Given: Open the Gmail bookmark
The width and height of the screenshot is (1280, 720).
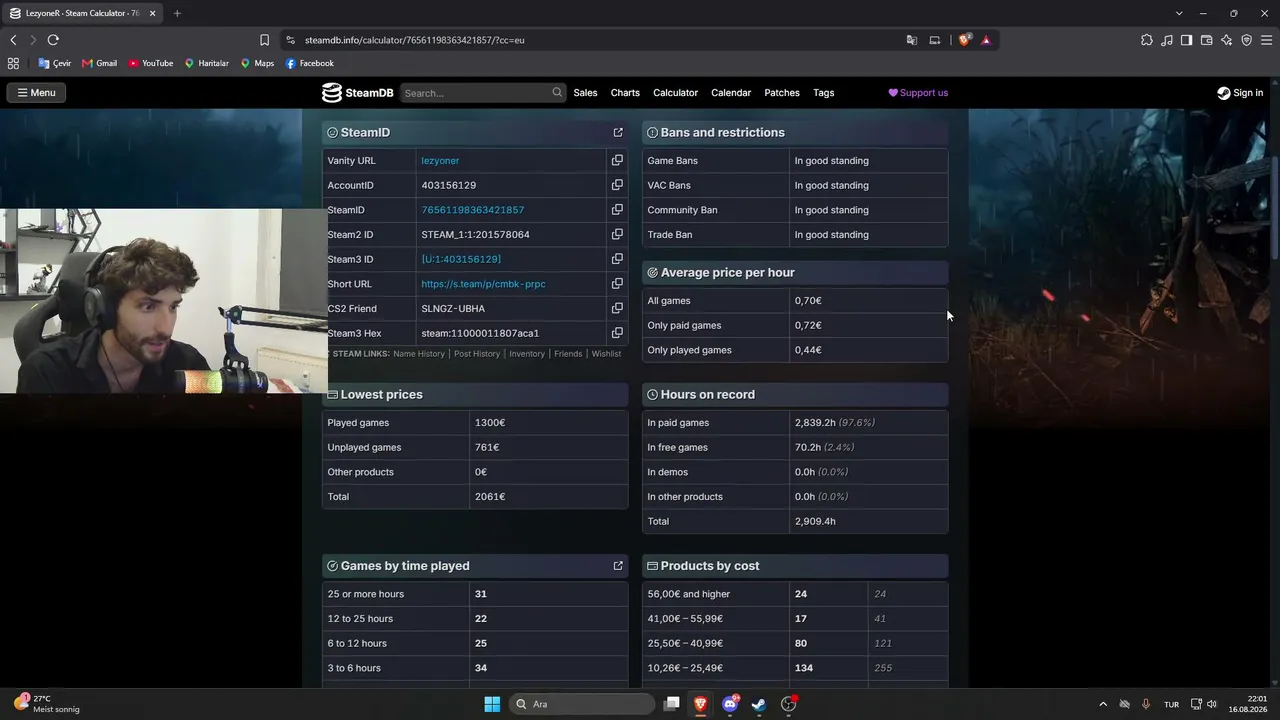Looking at the screenshot, I should (99, 63).
